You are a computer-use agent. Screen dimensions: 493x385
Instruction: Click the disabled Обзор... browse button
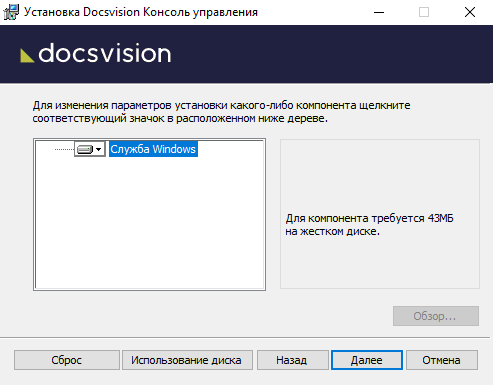pyautogui.click(x=436, y=316)
